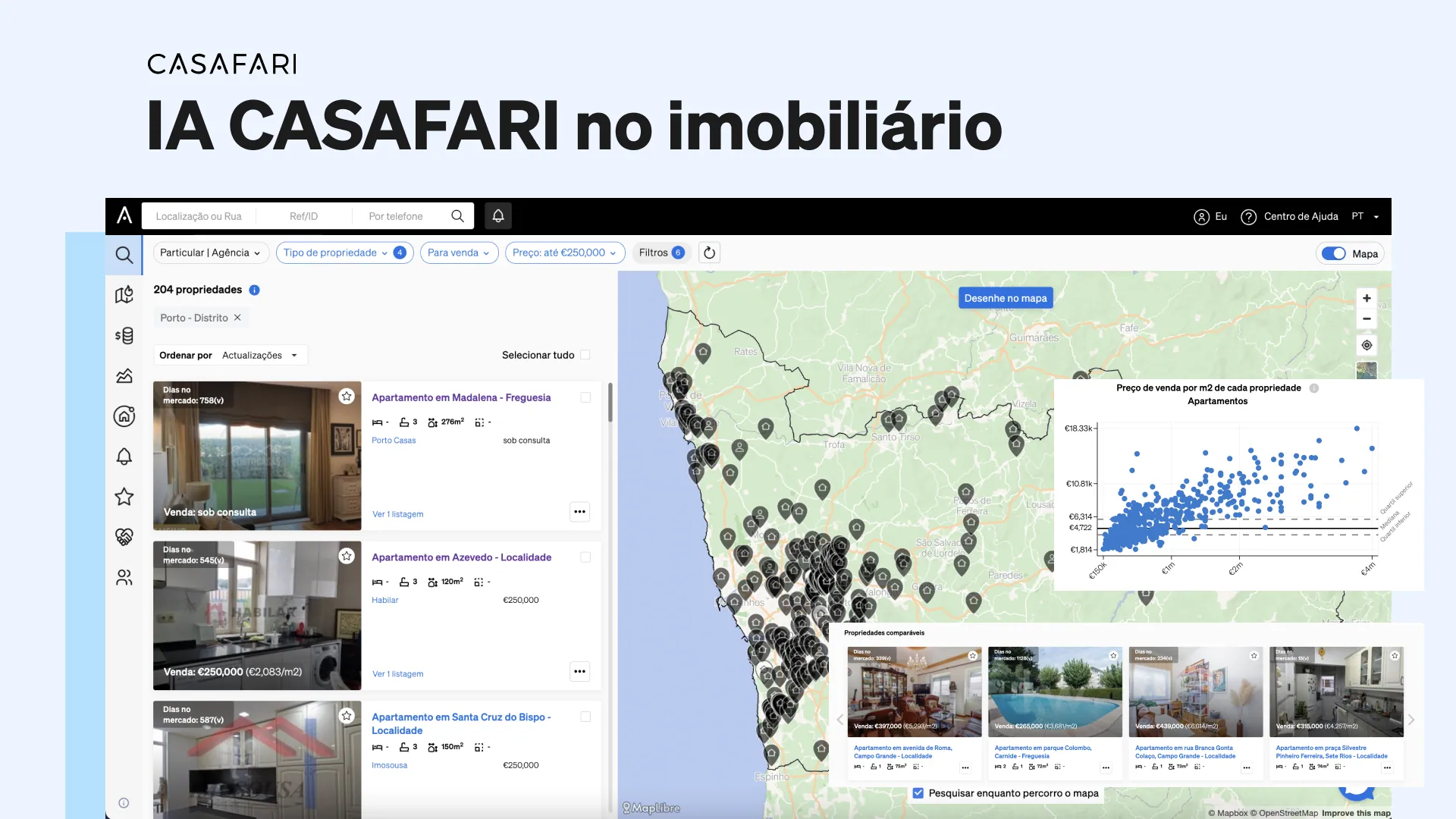Favourite the Madalena apartment with star
Image resolution: width=1456 pixels, height=819 pixels.
347,396
